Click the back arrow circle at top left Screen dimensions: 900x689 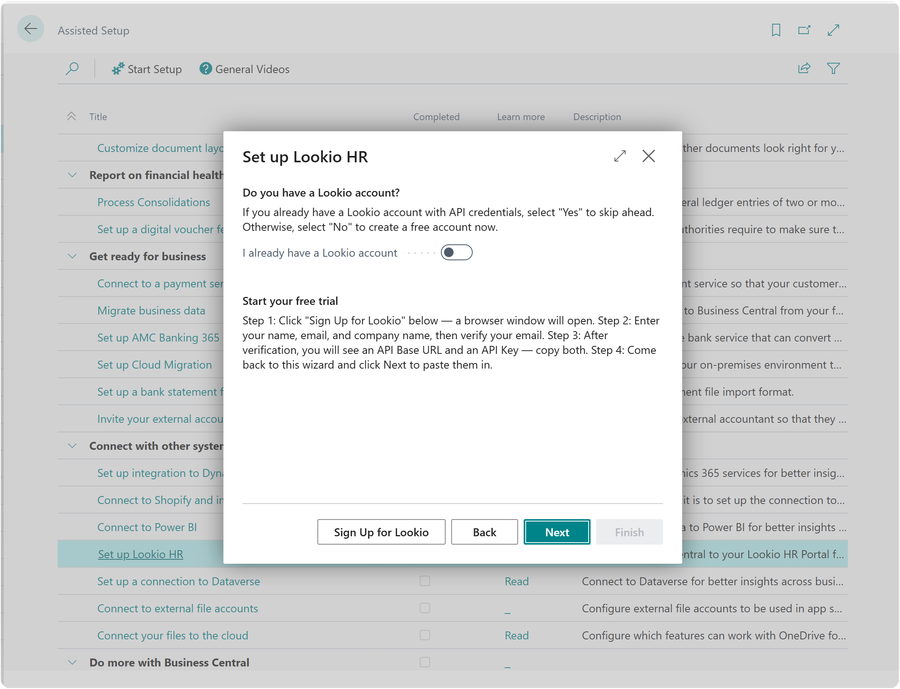click(30, 29)
